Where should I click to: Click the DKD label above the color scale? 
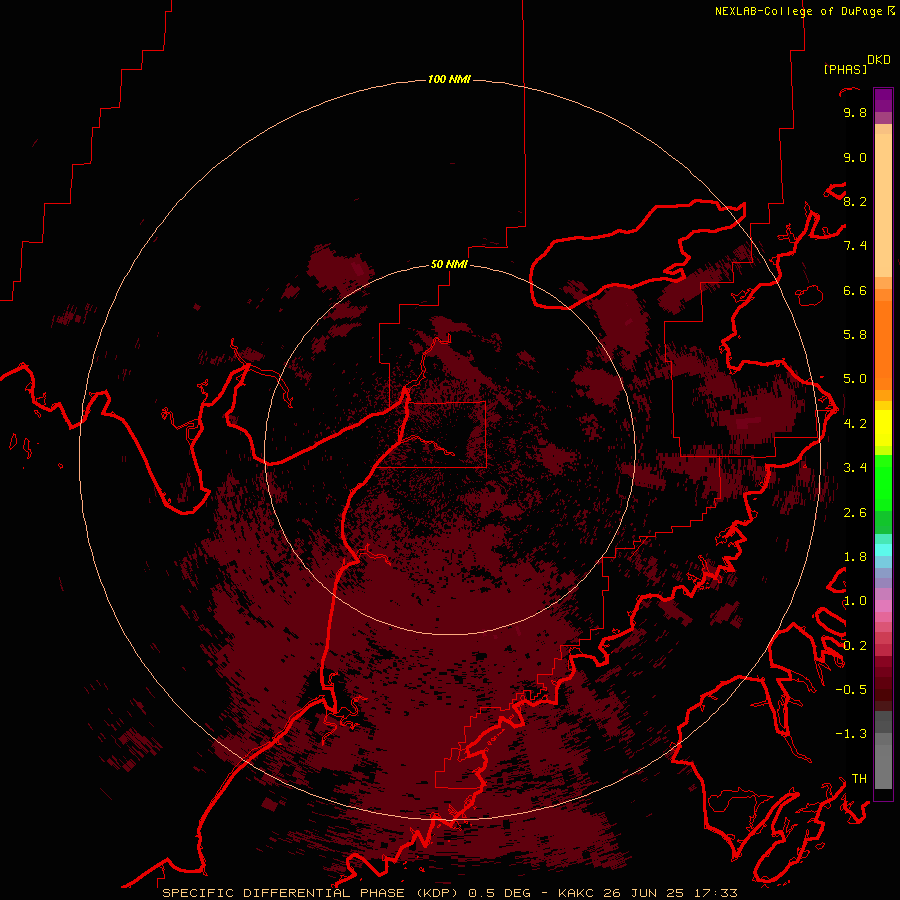(x=879, y=60)
